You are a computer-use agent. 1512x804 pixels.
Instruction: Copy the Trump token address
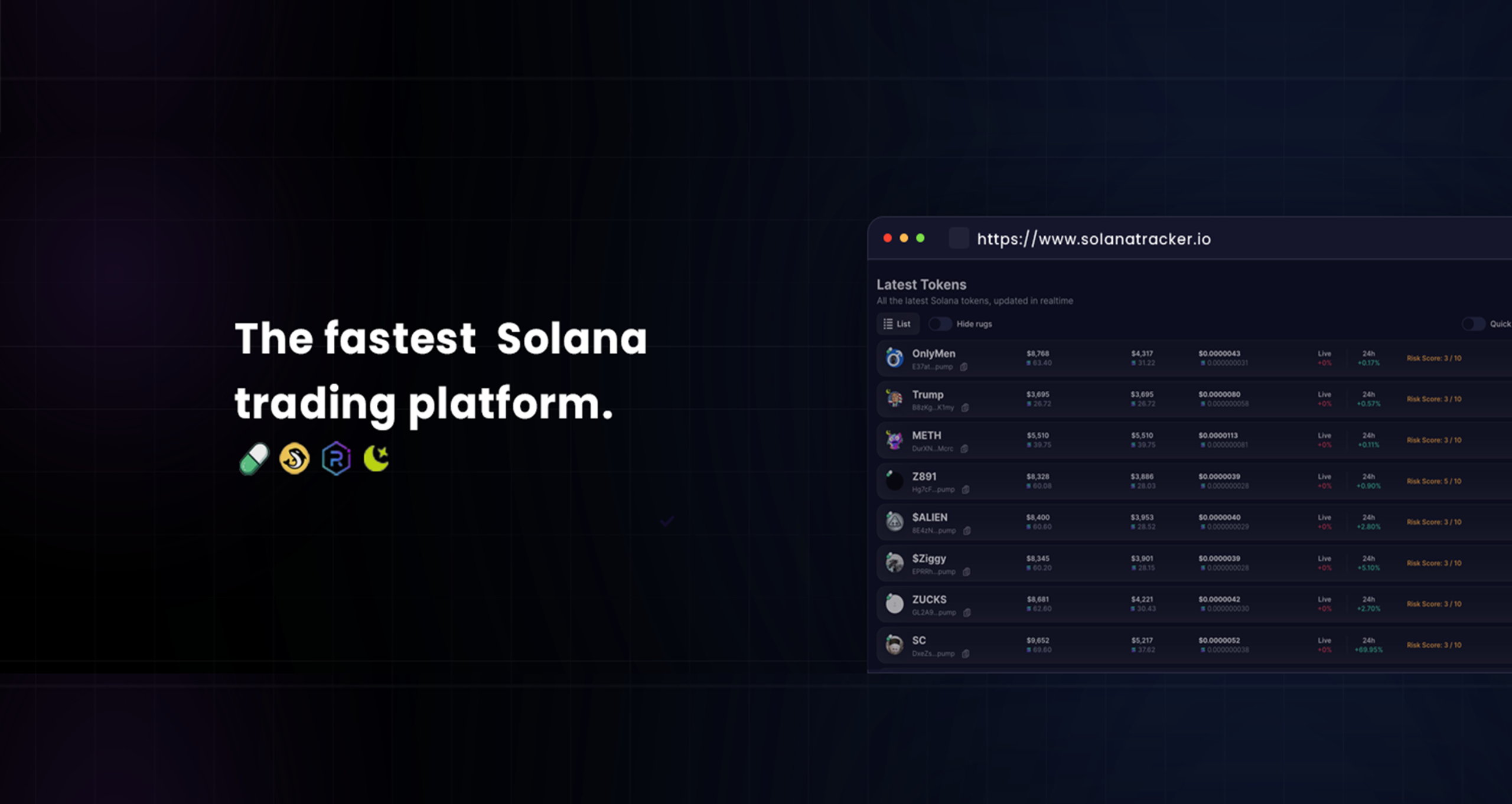click(x=965, y=408)
